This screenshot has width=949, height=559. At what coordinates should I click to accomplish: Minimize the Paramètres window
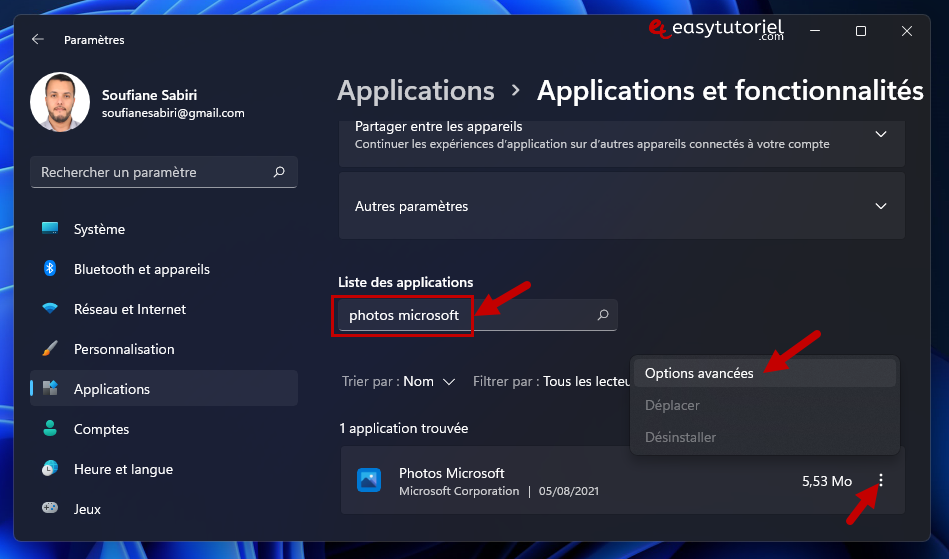point(815,31)
